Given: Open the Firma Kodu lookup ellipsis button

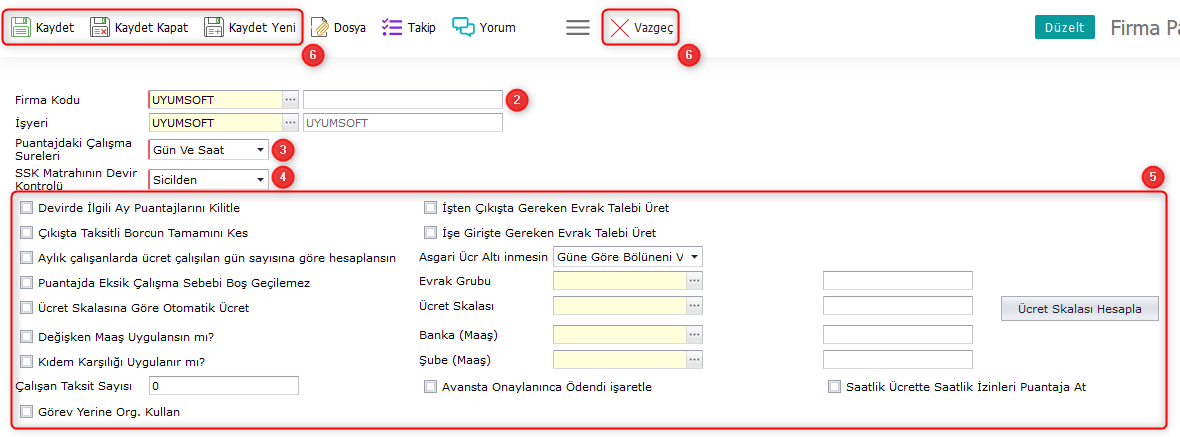Looking at the screenshot, I should pos(290,100).
